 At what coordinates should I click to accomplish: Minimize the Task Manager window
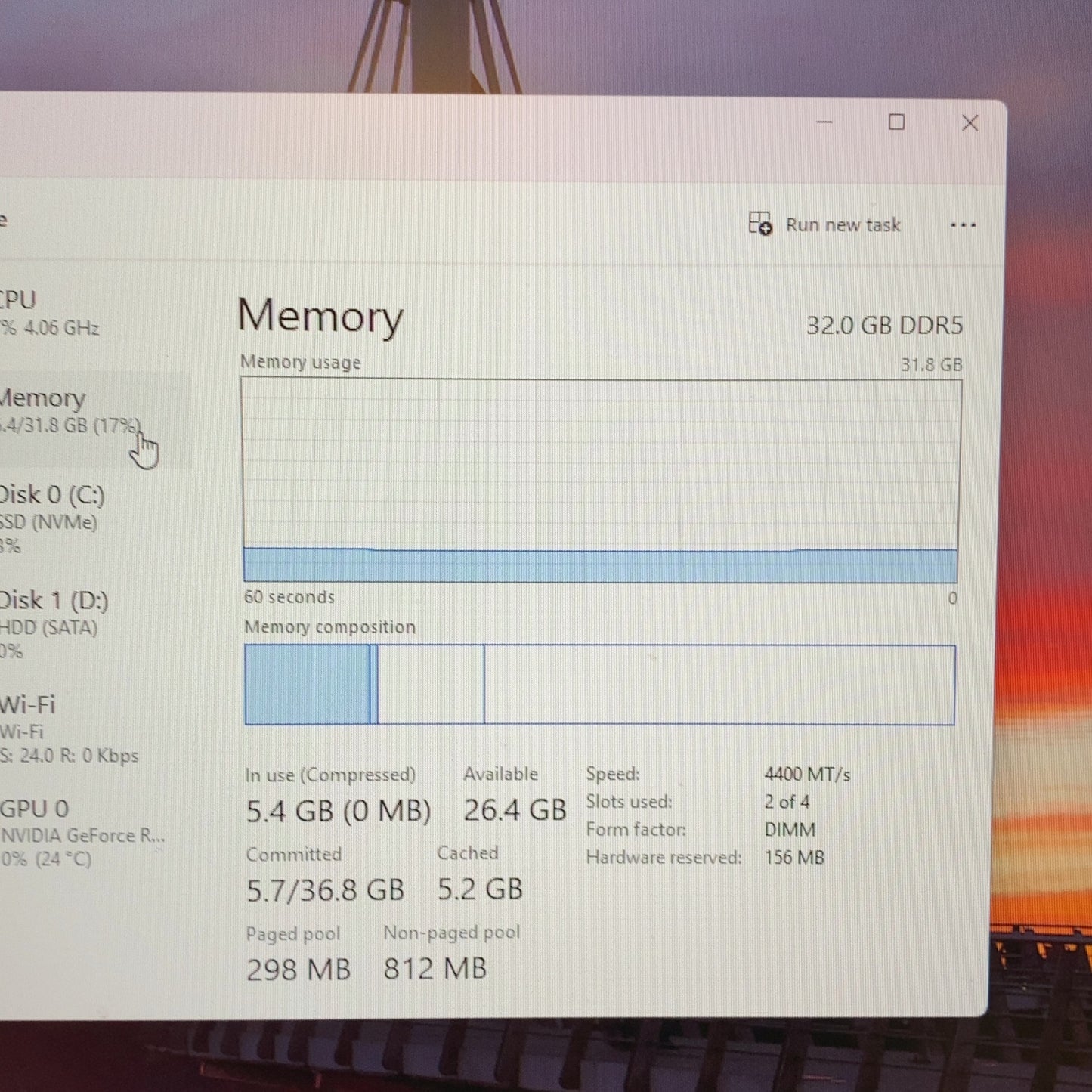point(824,122)
